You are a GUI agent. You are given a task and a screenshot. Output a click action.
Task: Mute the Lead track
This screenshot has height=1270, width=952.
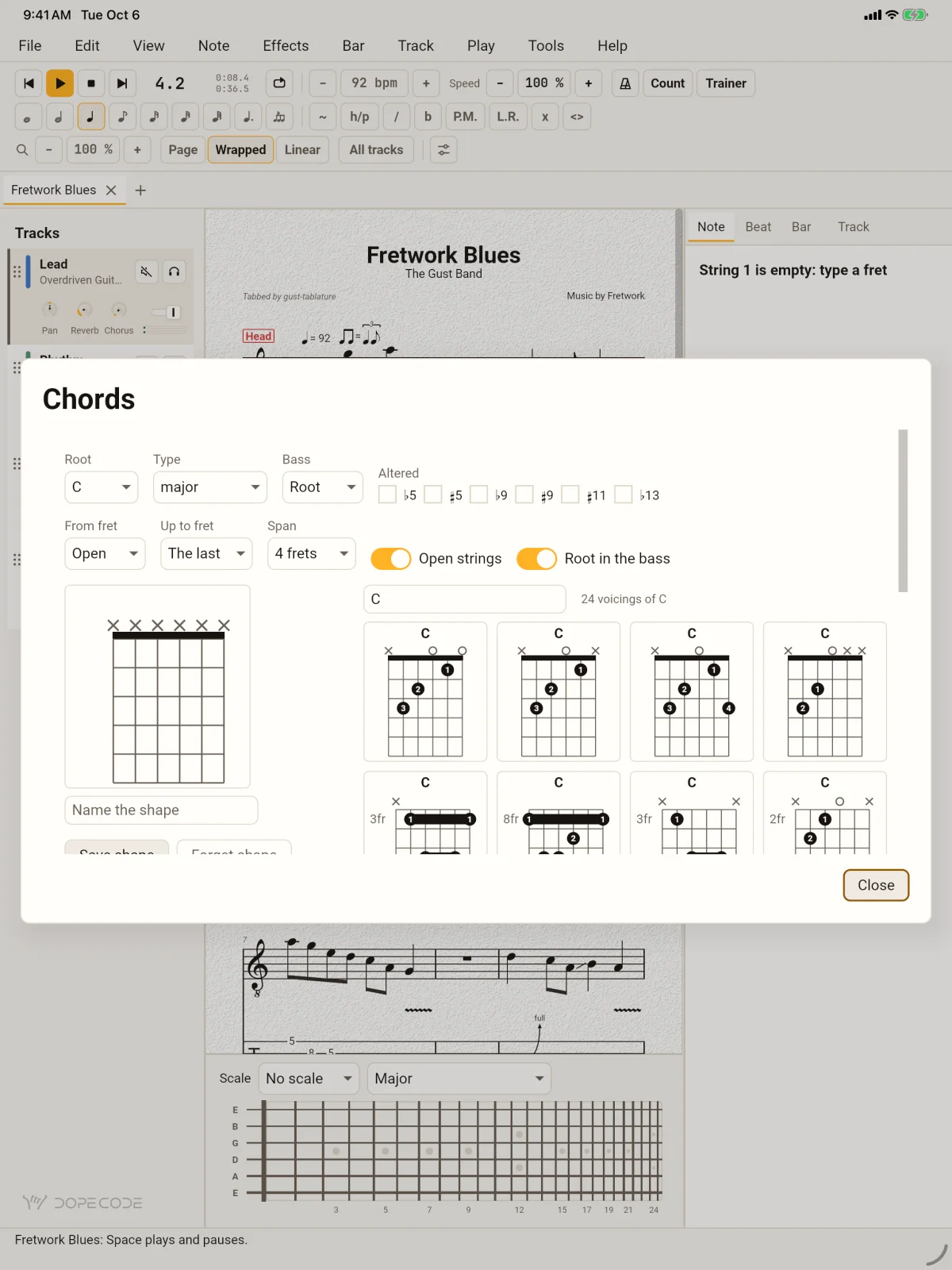click(x=146, y=271)
